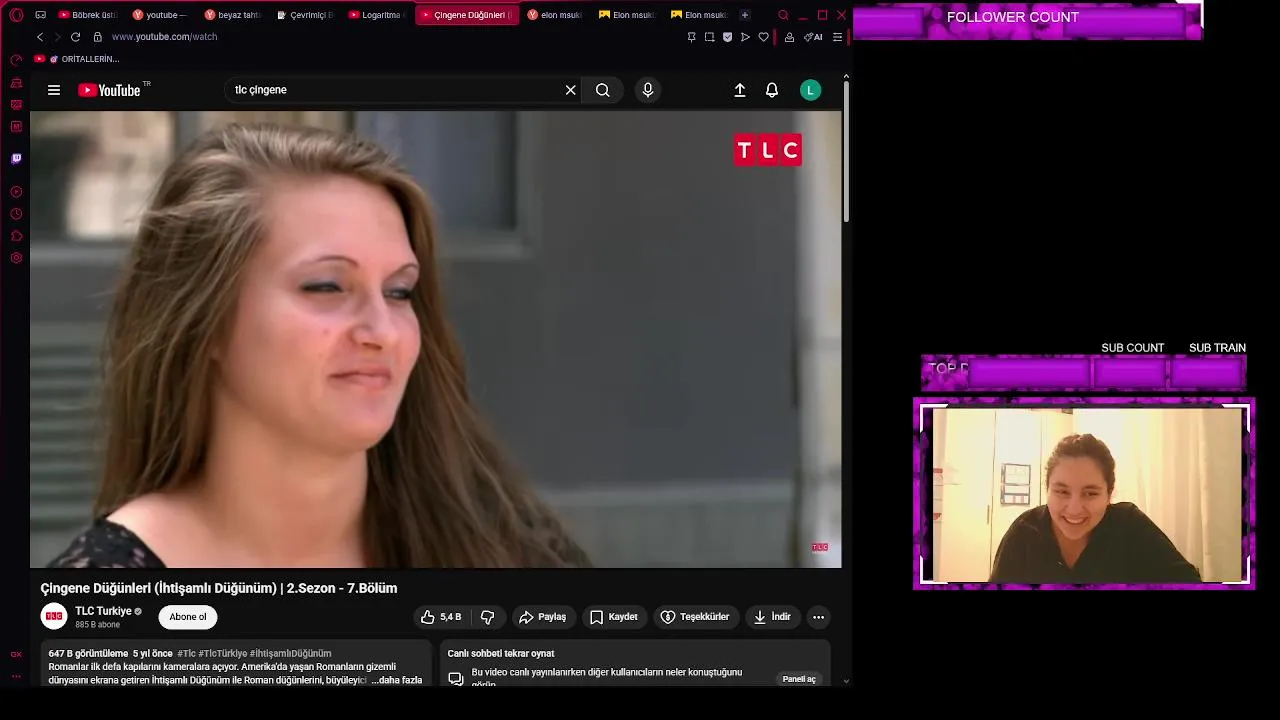
Task: Click the page vertical scrollbar thumb
Action: pyautogui.click(x=846, y=152)
